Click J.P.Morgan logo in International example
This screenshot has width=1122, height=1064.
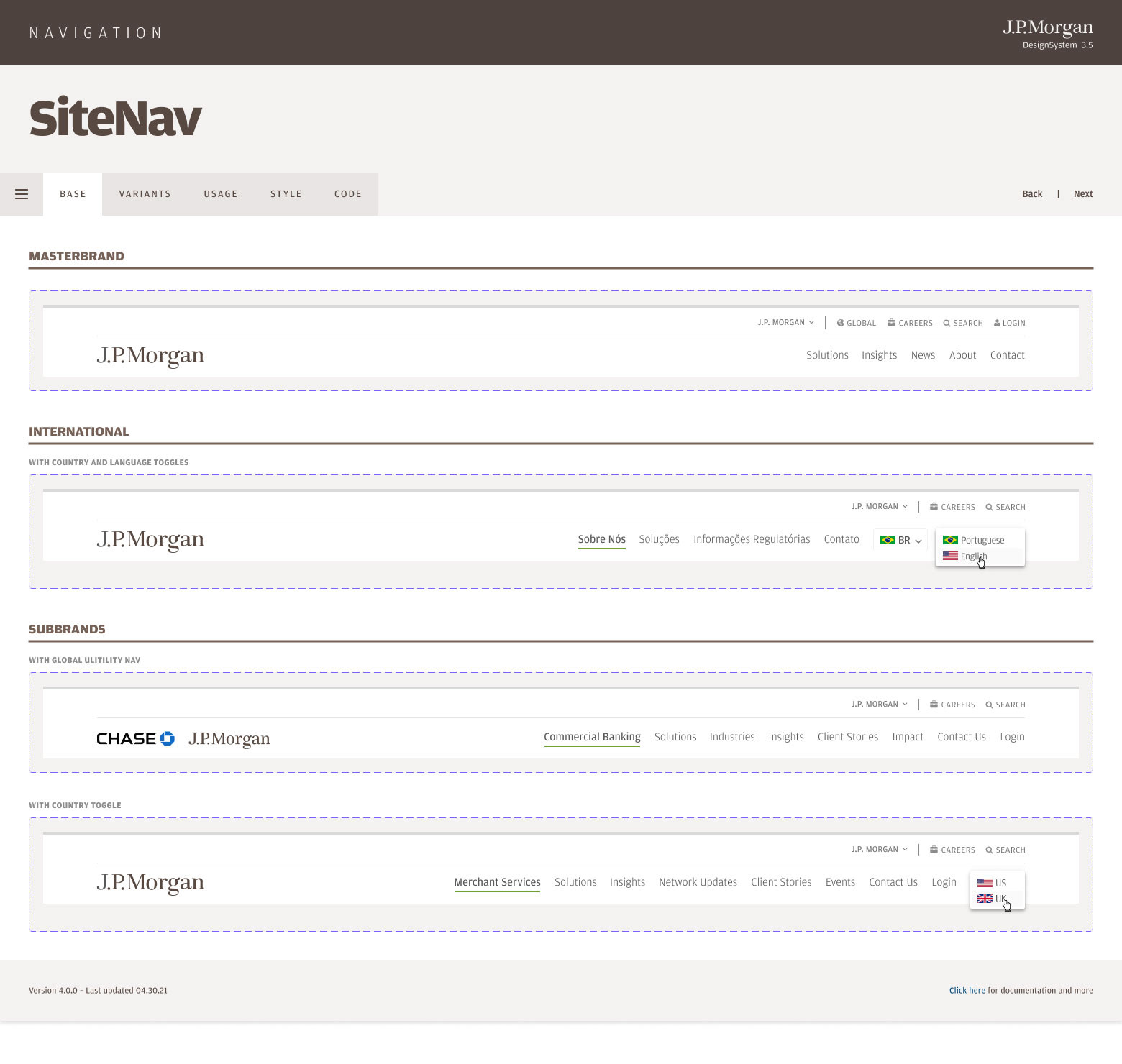pyautogui.click(x=150, y=540)
